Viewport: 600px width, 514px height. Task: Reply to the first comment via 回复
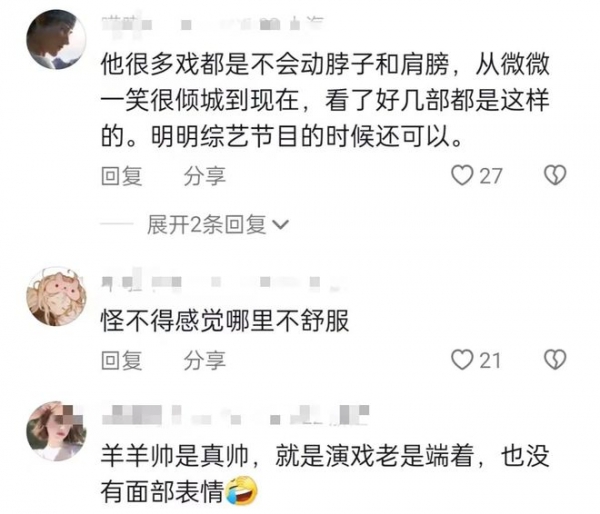[122, 176]
